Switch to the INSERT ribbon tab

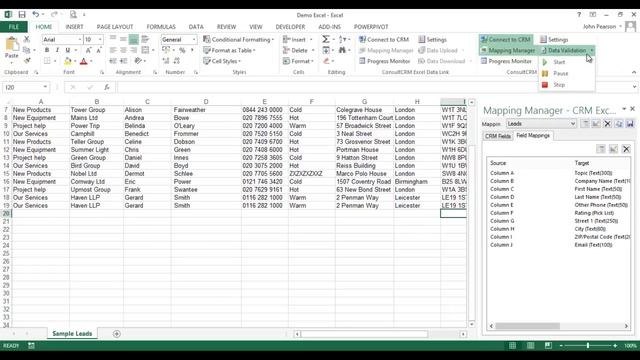[74, 27]
